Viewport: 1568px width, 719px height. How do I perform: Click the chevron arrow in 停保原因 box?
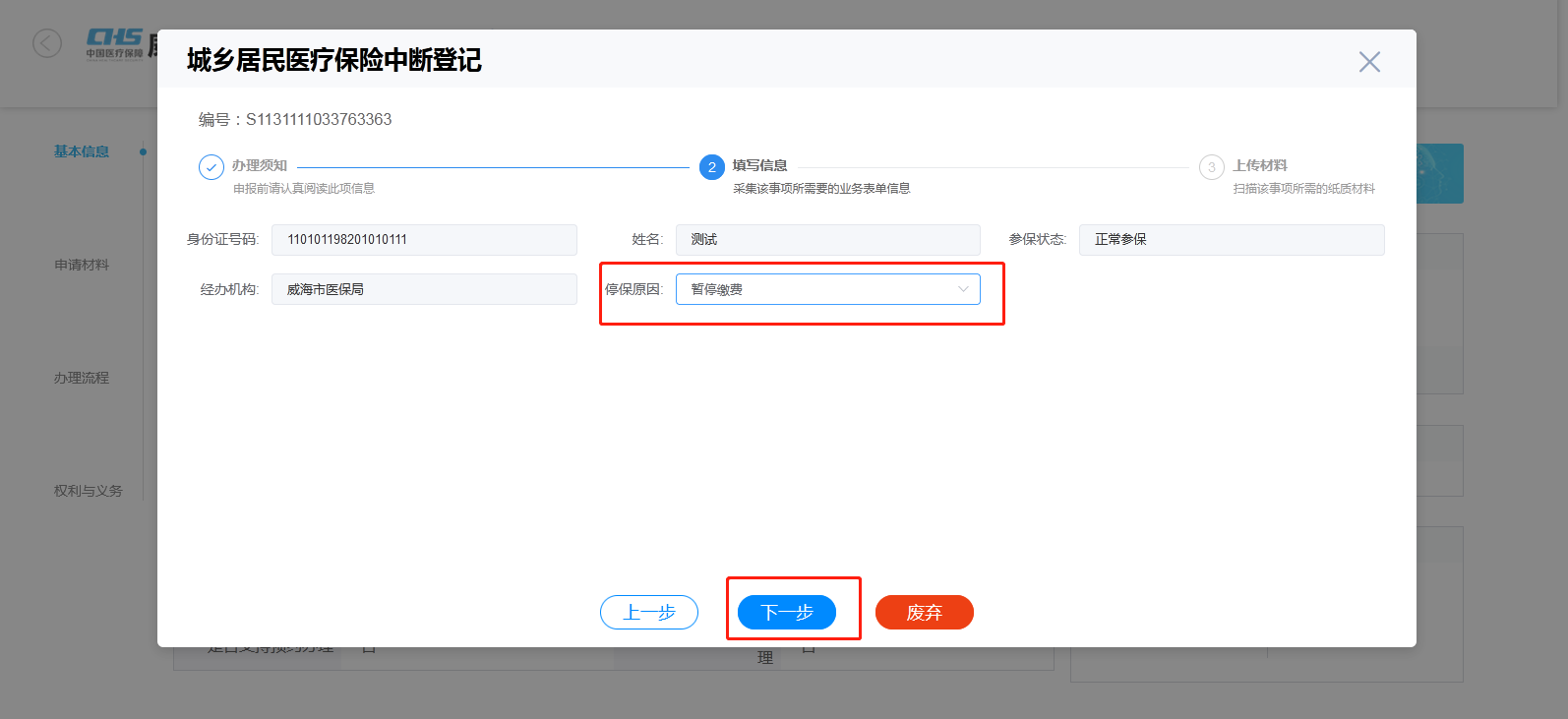coord(963,289)
